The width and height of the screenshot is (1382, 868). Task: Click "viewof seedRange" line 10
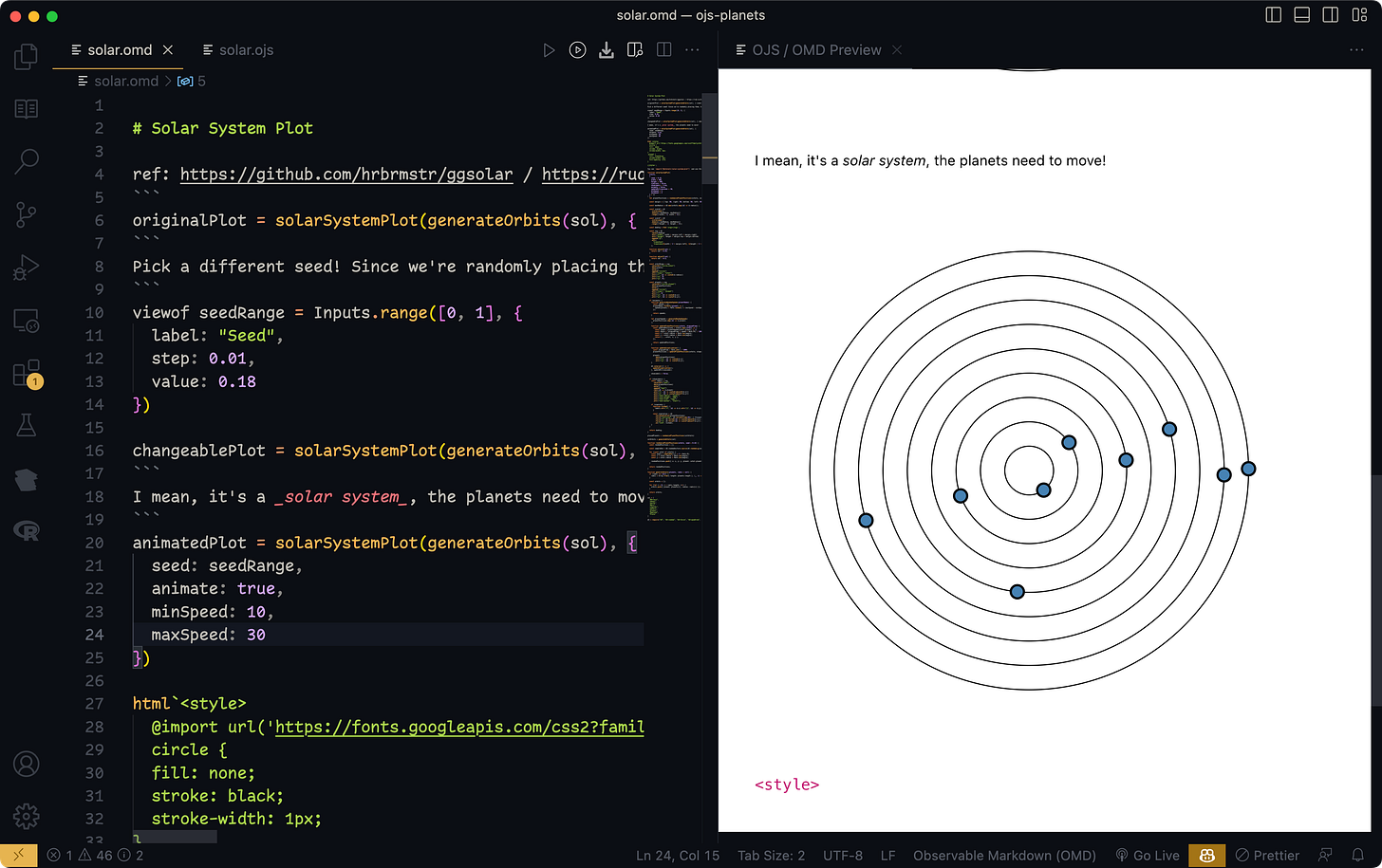[x=327, y=312]
